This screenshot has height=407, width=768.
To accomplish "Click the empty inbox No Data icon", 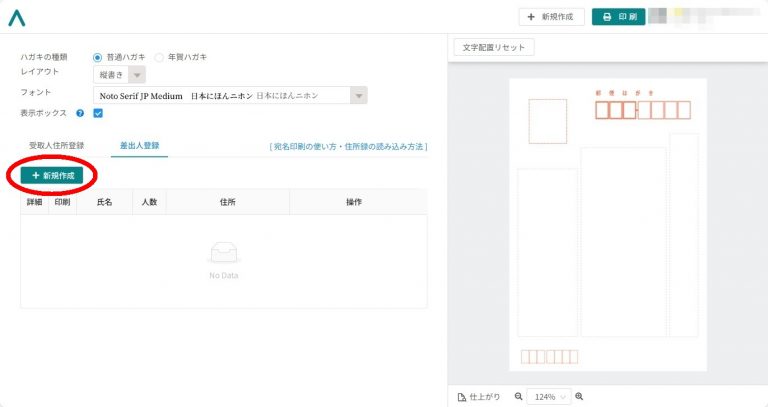I will (223, 254).
